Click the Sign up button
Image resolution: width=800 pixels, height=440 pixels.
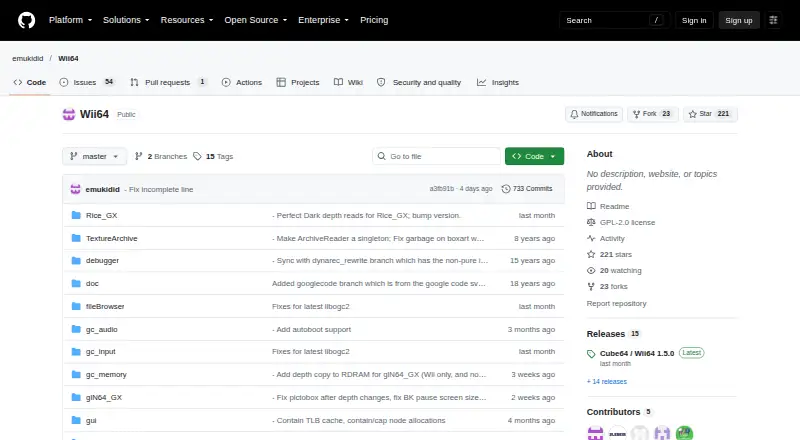tap(739, 20)
